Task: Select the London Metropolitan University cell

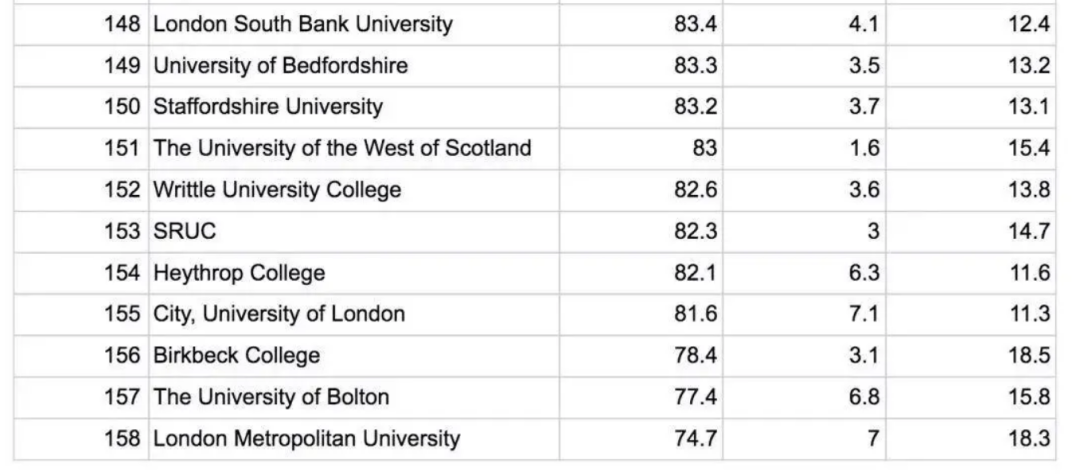Action: [354, 439]
